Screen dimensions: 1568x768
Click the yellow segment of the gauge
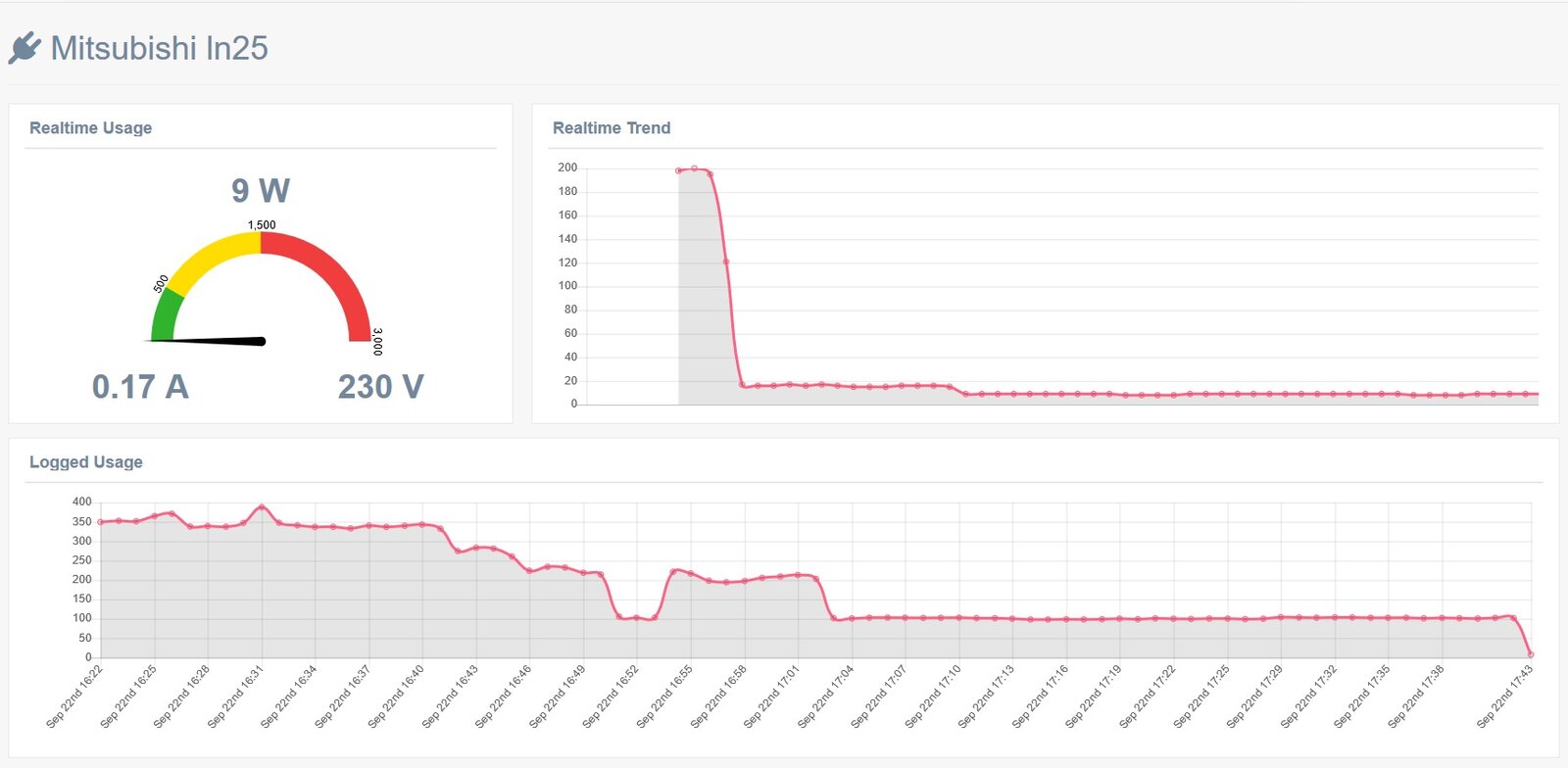214,257
